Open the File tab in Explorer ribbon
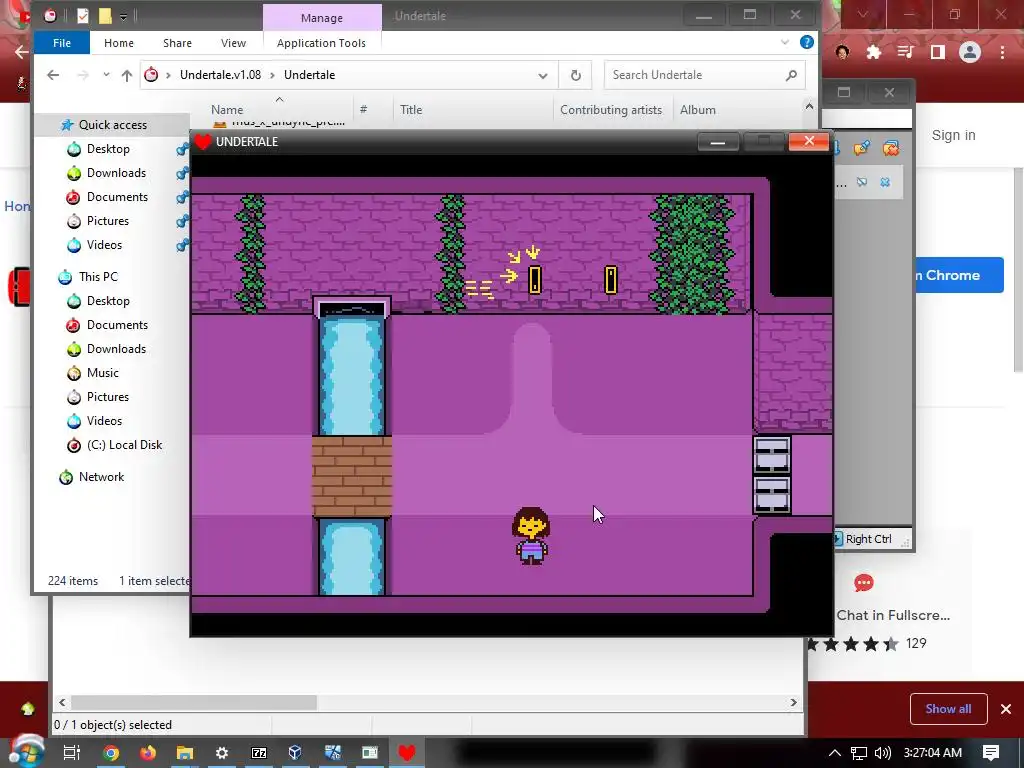The width and height of the screenshot is (1024, 768). point(62,43)
